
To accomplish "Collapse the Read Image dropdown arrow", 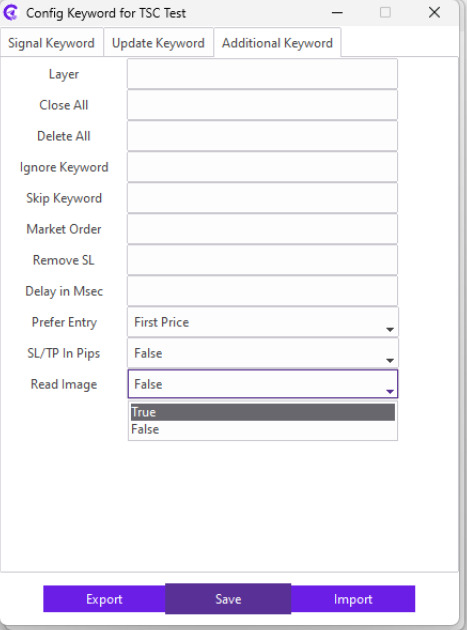I will click(x=389, y=391).
